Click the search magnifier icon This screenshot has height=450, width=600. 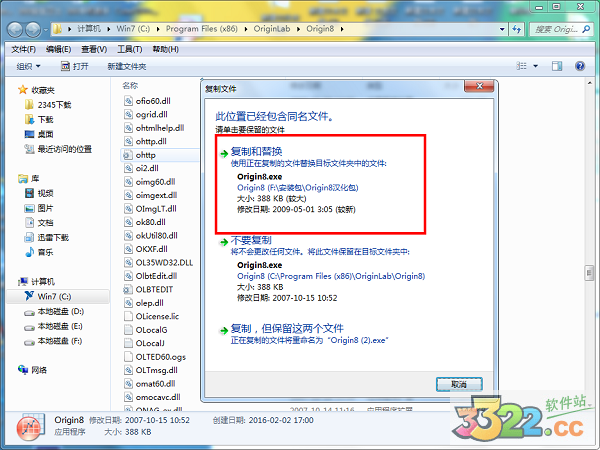pyautogui.click(x=586, y=29)
